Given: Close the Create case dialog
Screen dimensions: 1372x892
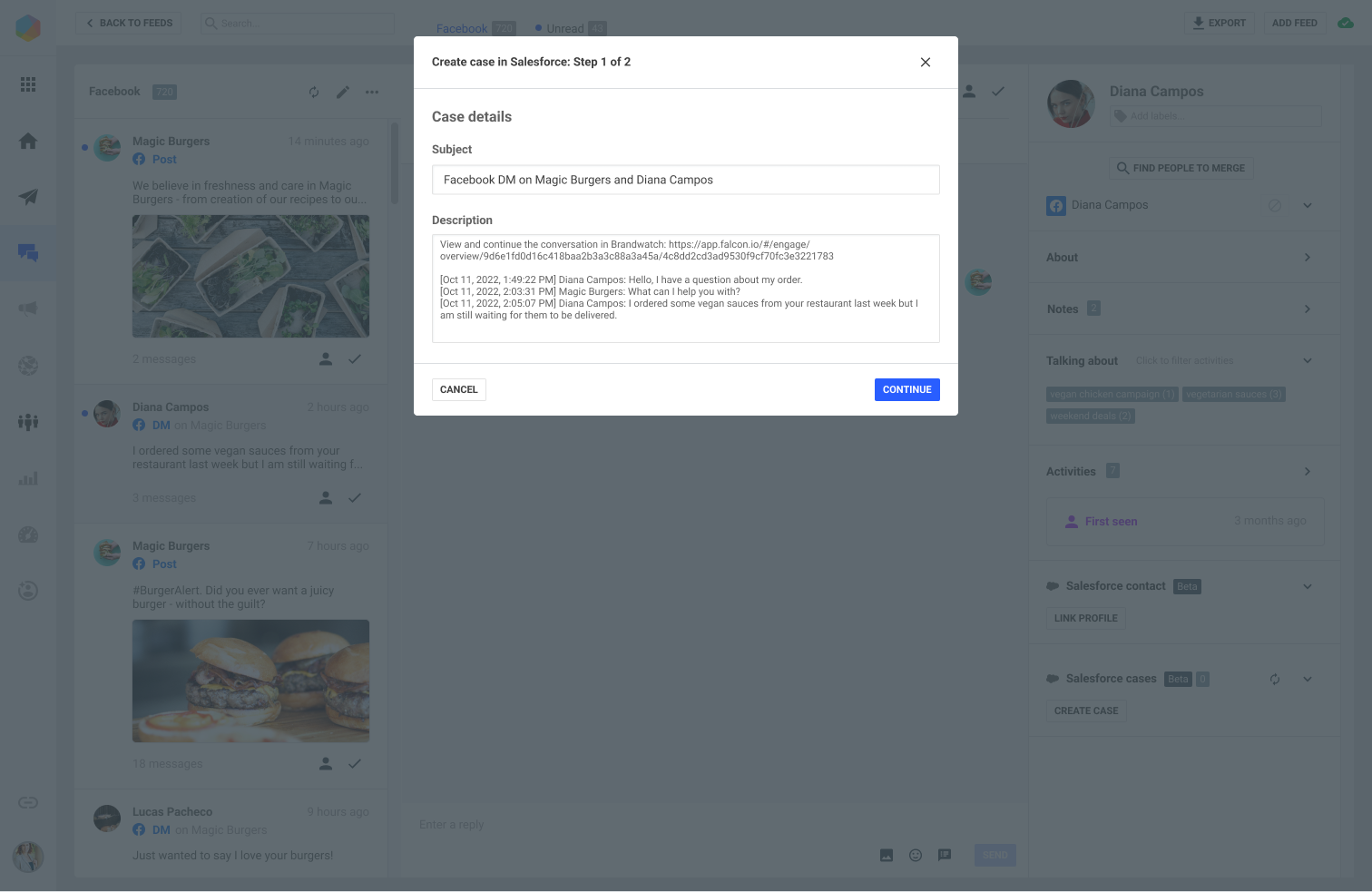Looking at the screenshot, I should click(x=926, y=63).
